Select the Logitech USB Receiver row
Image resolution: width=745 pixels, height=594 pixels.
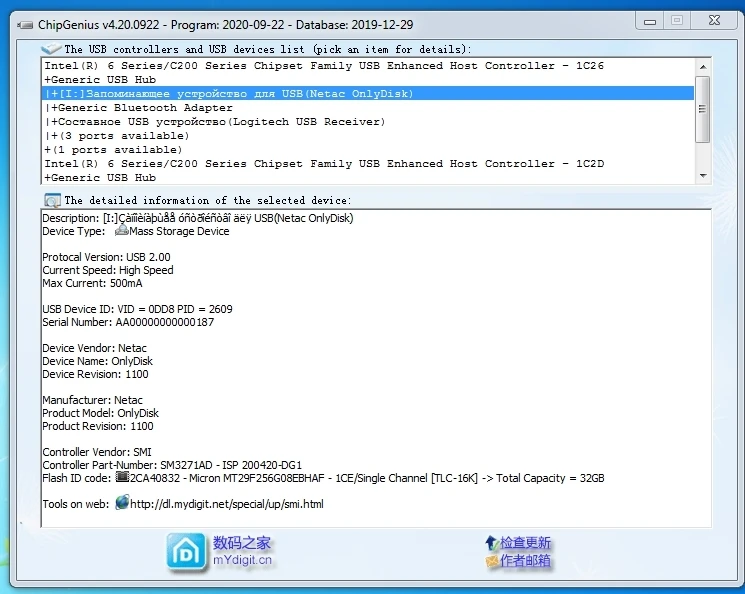click(368, 122)
